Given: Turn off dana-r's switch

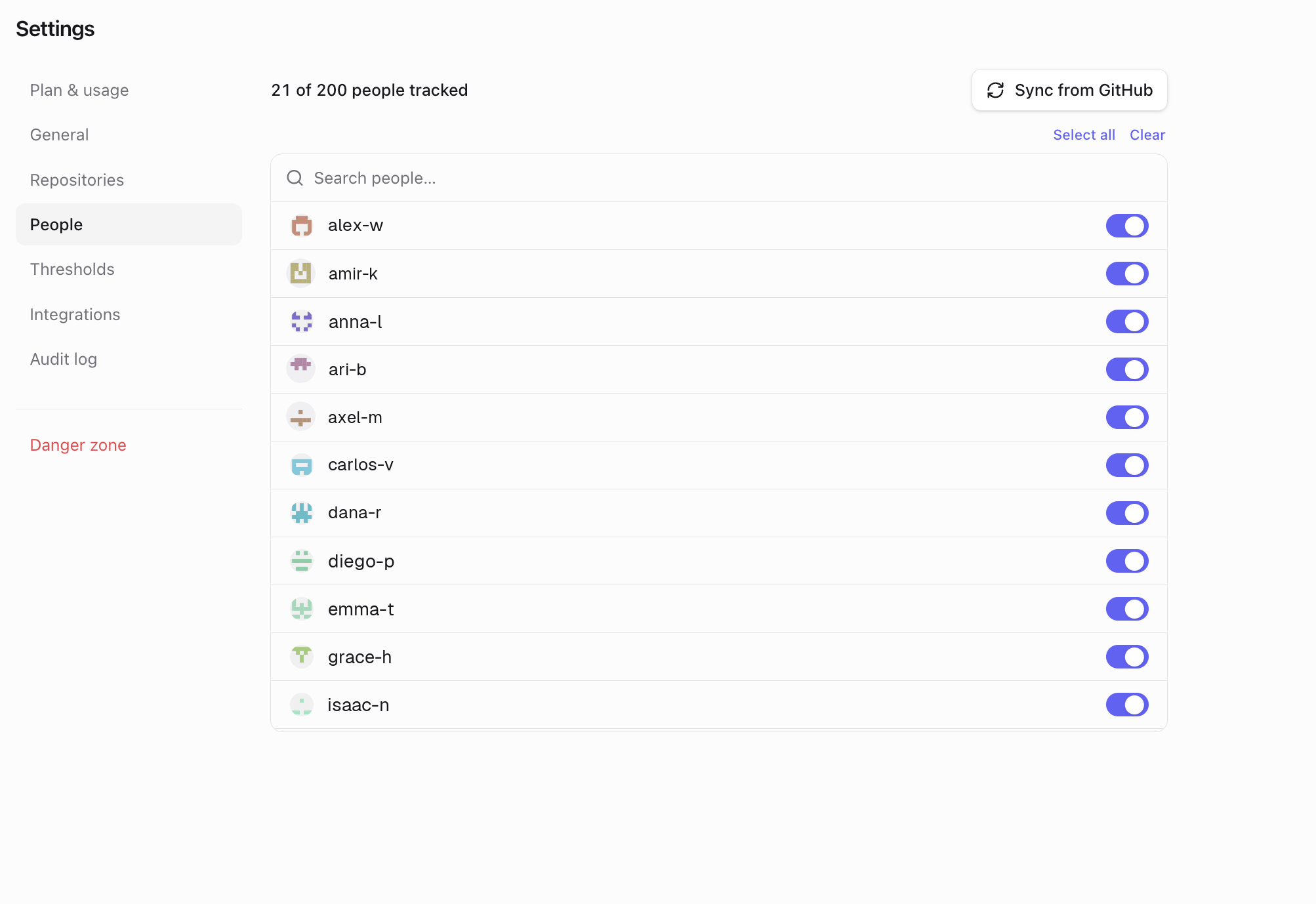Looking at the screenshot, I should tap(1127, 513).
